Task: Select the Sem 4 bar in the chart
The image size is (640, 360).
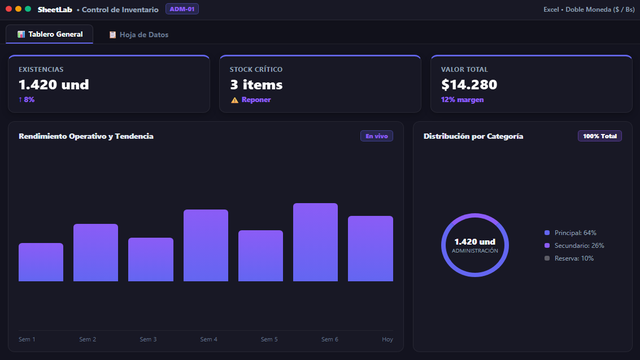Action: 206,245
